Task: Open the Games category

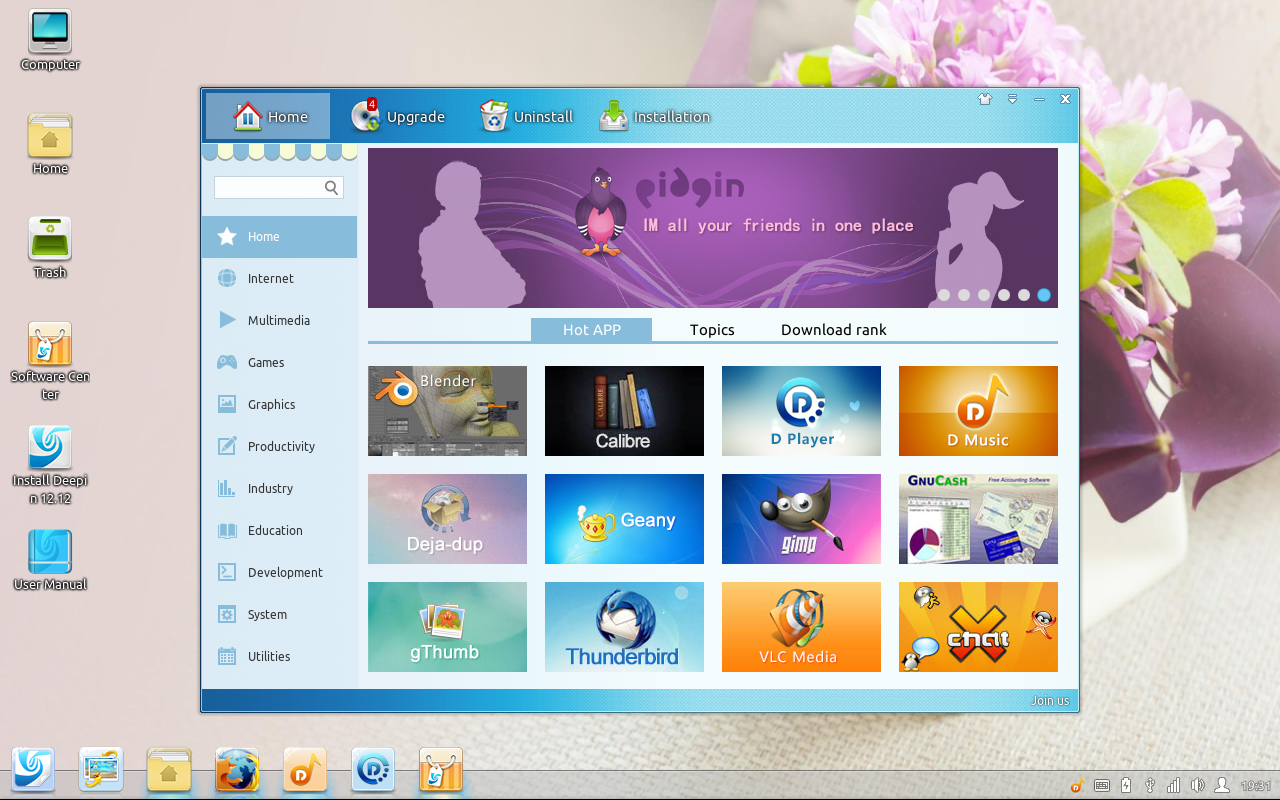Action: (x=279, y=363)
